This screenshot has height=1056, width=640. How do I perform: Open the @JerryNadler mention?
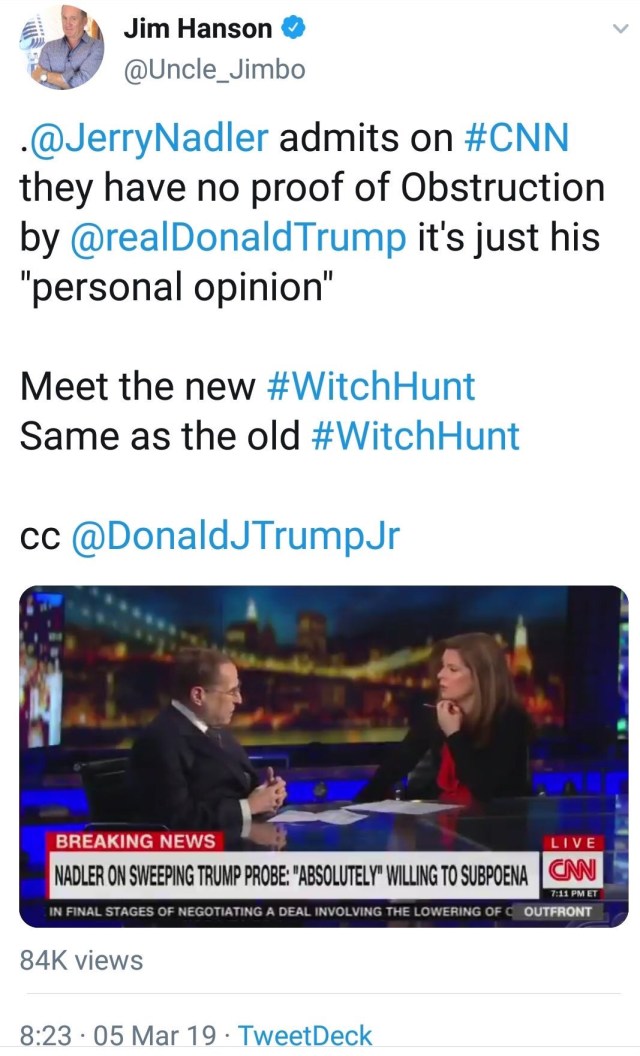click(148, 138)
